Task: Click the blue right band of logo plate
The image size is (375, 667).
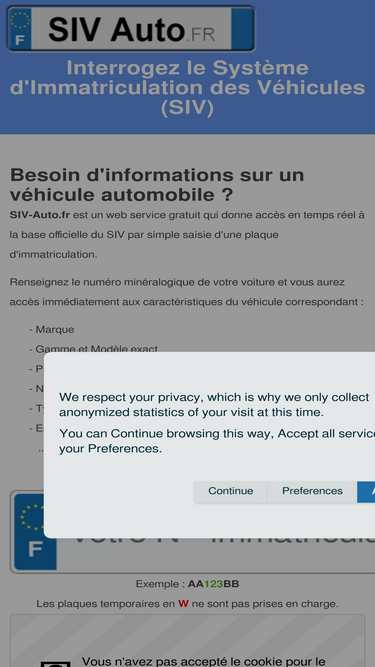Action: (x=242, y=29)
